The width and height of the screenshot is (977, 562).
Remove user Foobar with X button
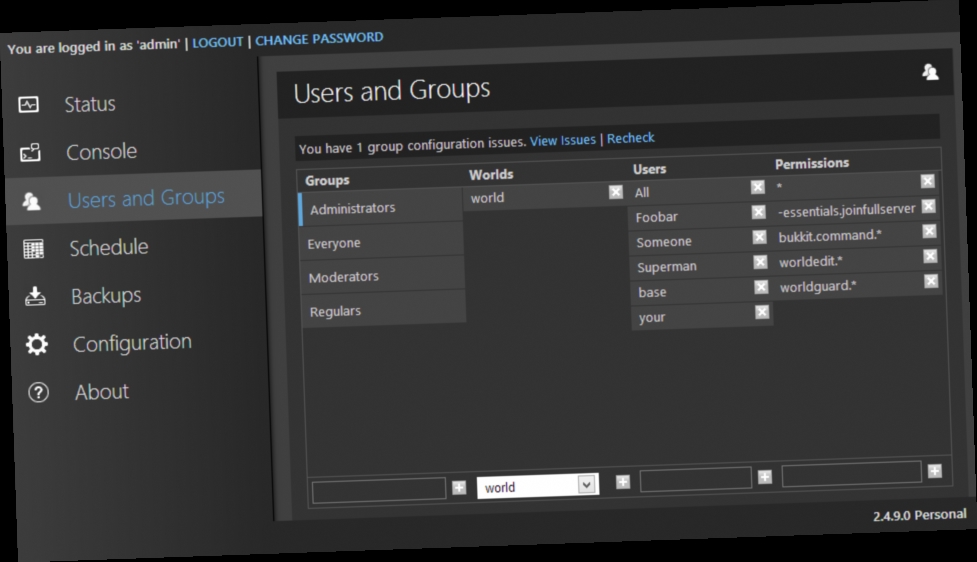[x=758, y=212]
